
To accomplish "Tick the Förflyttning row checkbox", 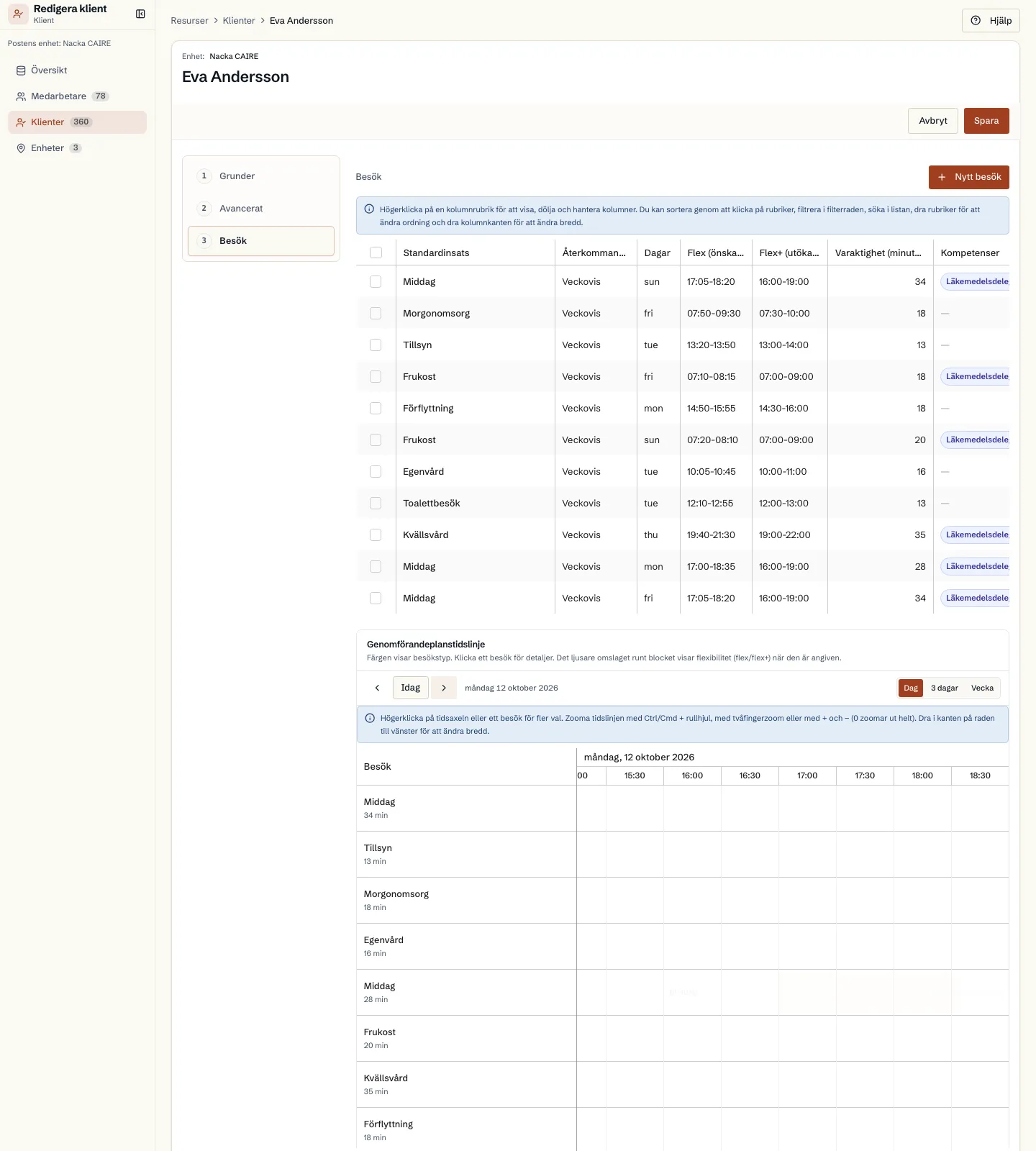I will (376, 408).
